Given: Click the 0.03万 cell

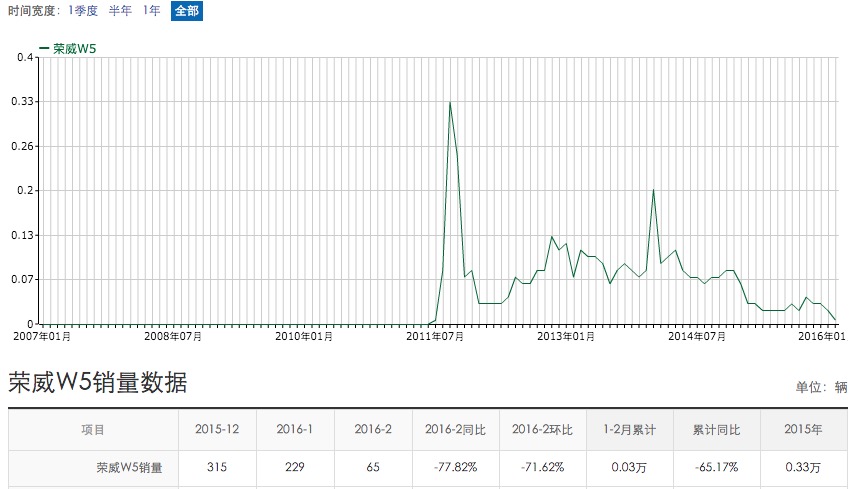Looking at the screenshot, I should (x=629, y=467).
